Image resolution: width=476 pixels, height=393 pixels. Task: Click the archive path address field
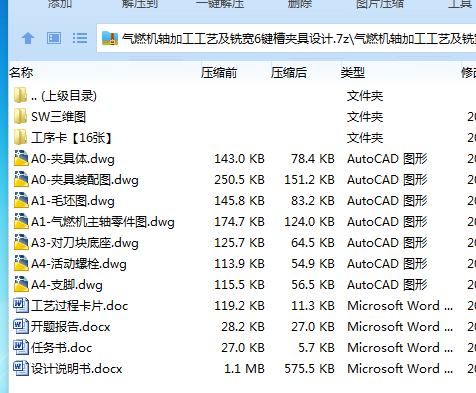click(286, 38)
